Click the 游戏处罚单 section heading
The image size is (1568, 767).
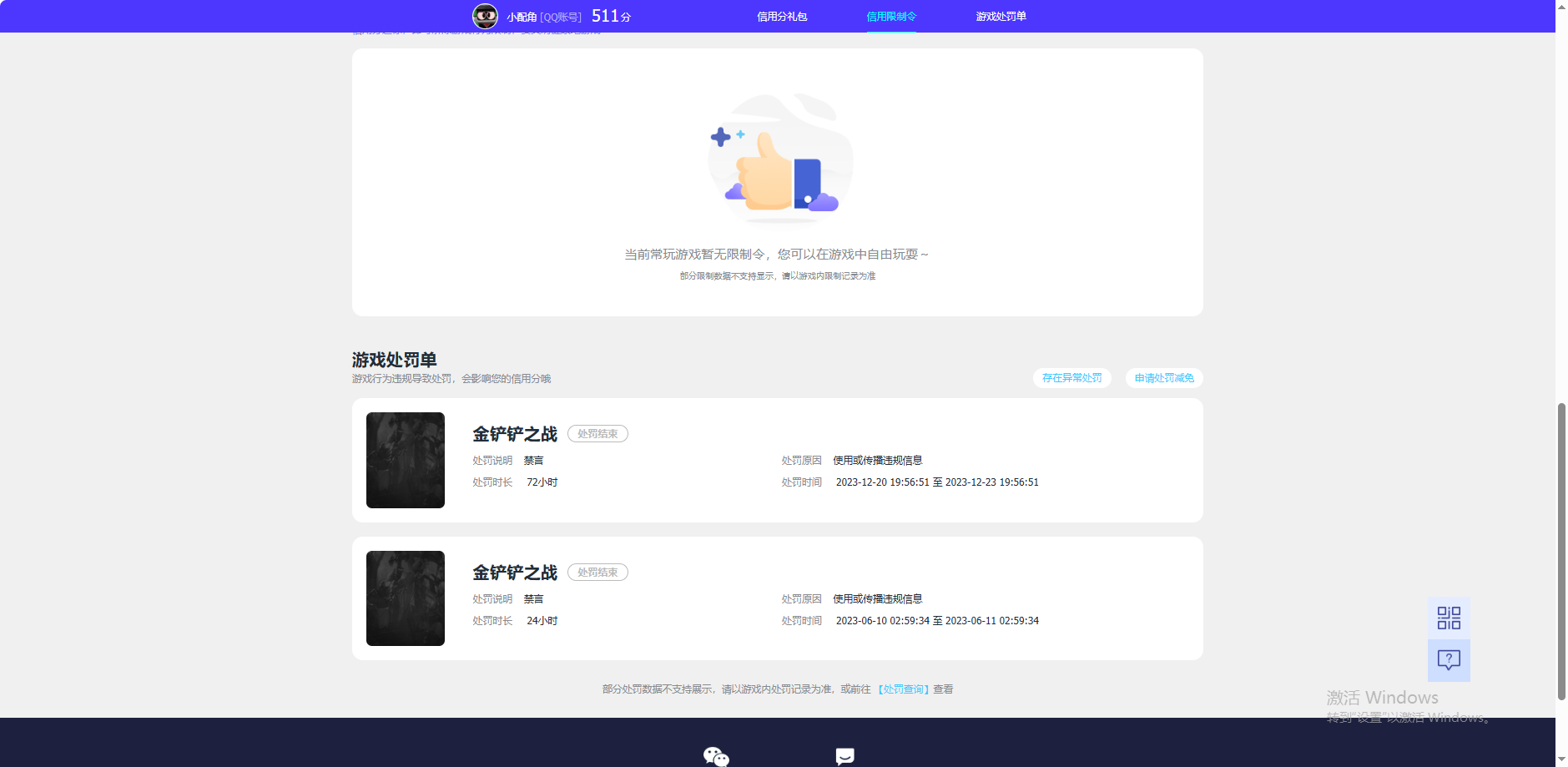[x=395, y=360]
